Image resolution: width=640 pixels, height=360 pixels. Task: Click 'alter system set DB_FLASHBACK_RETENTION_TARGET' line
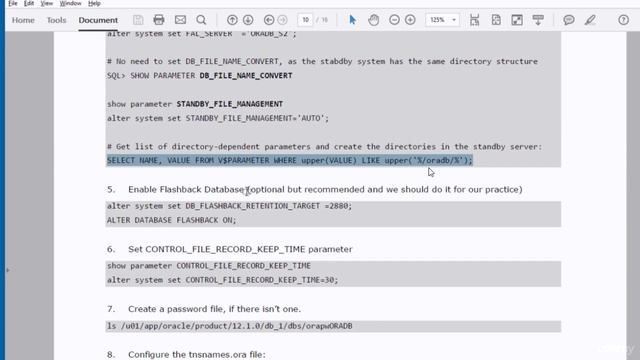(x=229, y=206)
